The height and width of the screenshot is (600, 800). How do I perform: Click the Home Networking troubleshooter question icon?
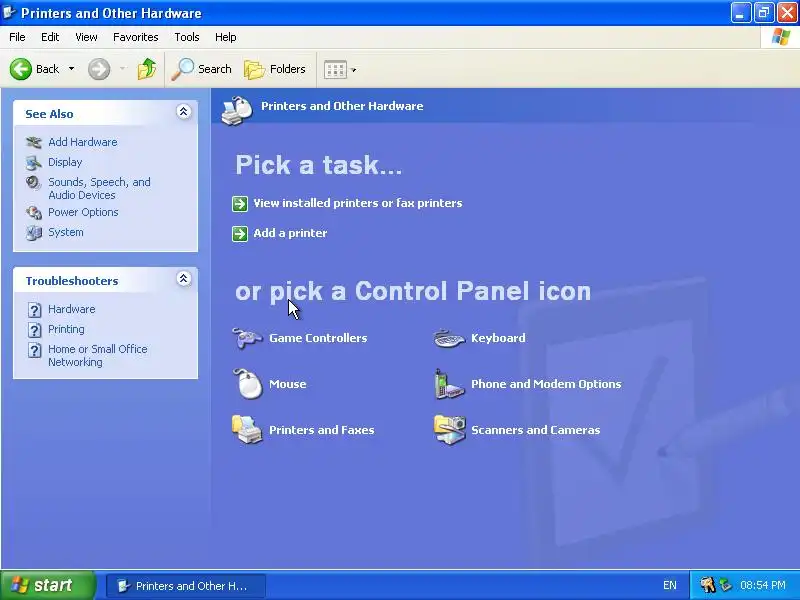click(34, 350)
